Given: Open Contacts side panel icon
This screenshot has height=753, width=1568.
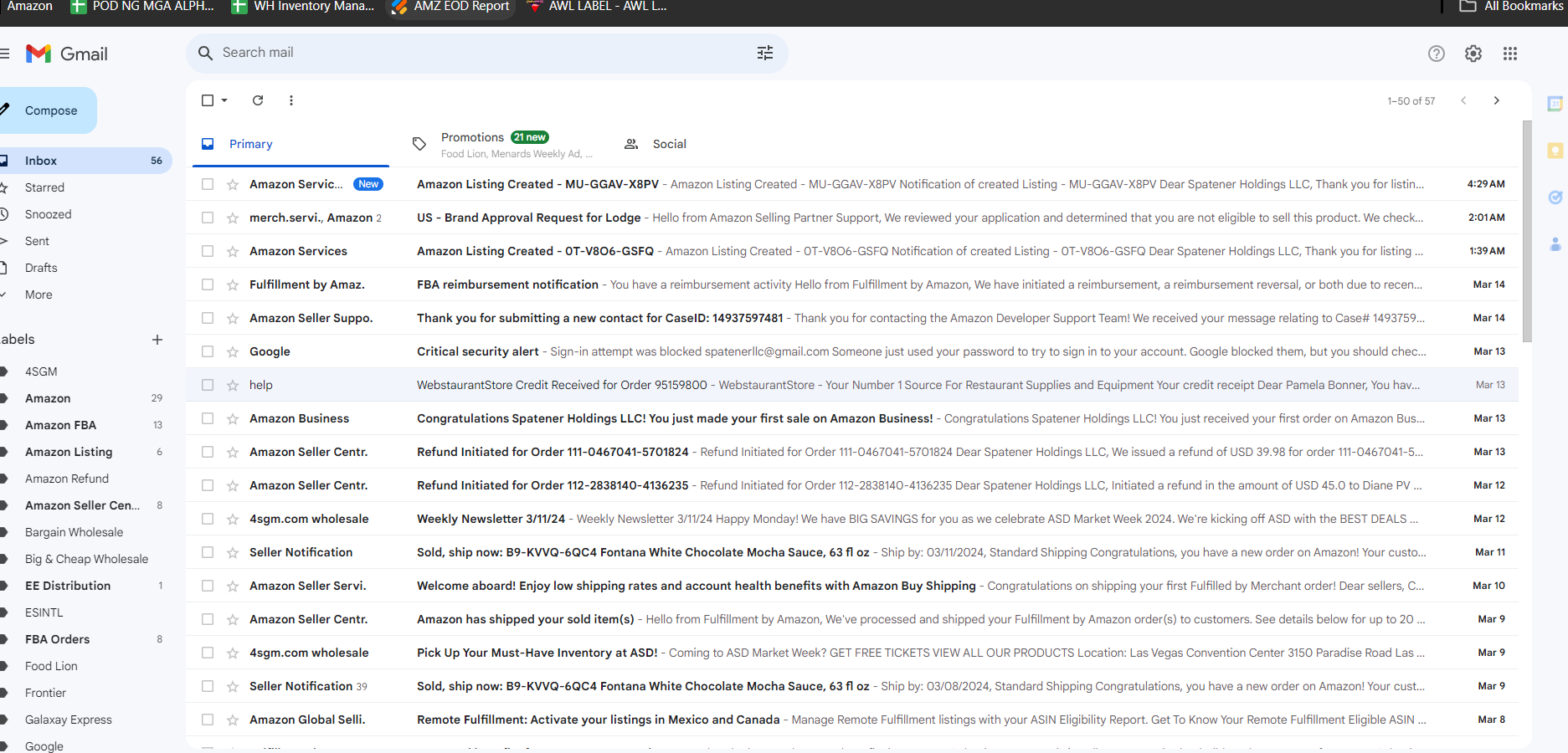Looking at the screenshot, I should 1555,244.
